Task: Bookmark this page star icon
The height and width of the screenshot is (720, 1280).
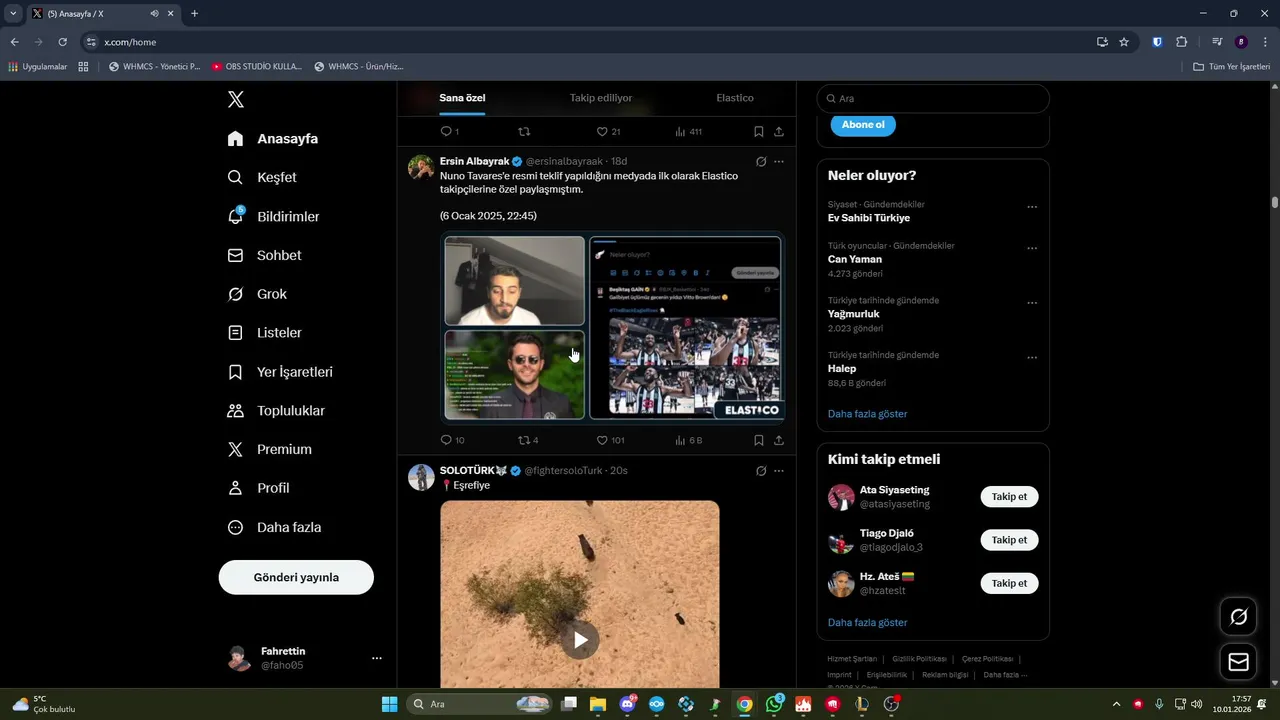Action: (1124, 42)
